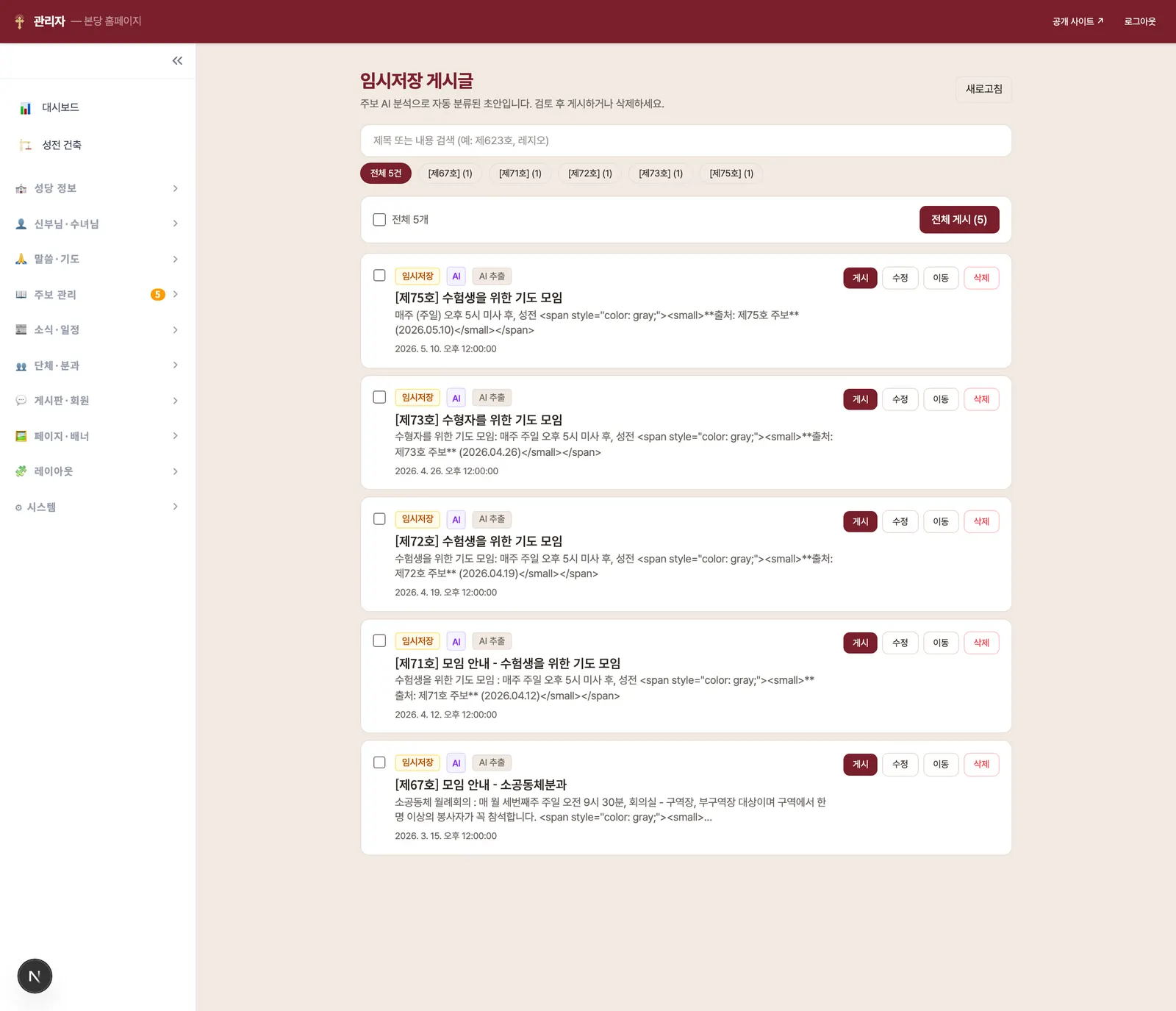Image resolution: width=1176 pixels, height=1011 pixels.
Task: Open the [제67호] 모임 안내 - 소공동체분과 title
Action: (481, 785)
